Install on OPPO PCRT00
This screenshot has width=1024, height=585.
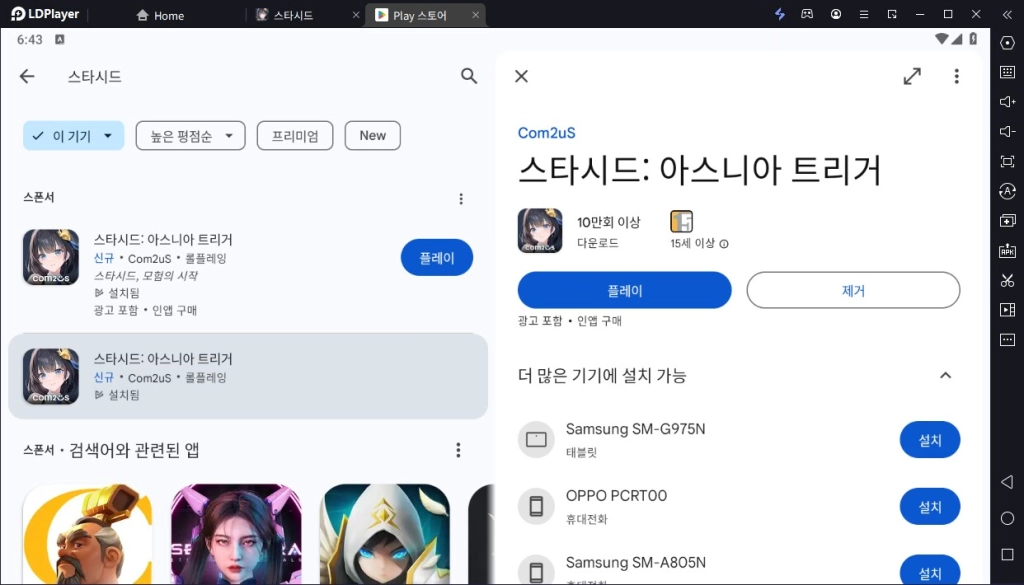click(x=929, y=507)
